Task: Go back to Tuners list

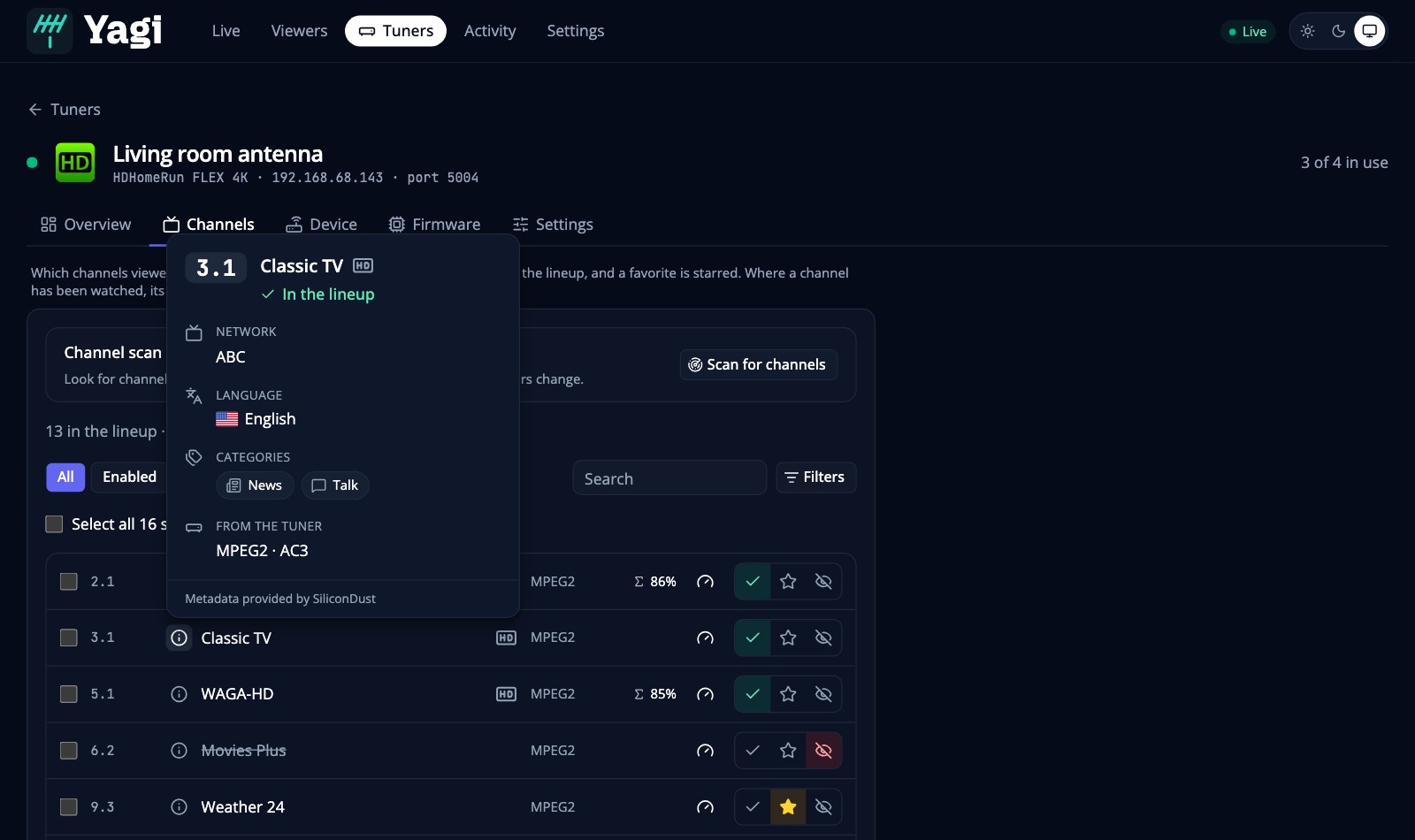Action: point(65,110)
